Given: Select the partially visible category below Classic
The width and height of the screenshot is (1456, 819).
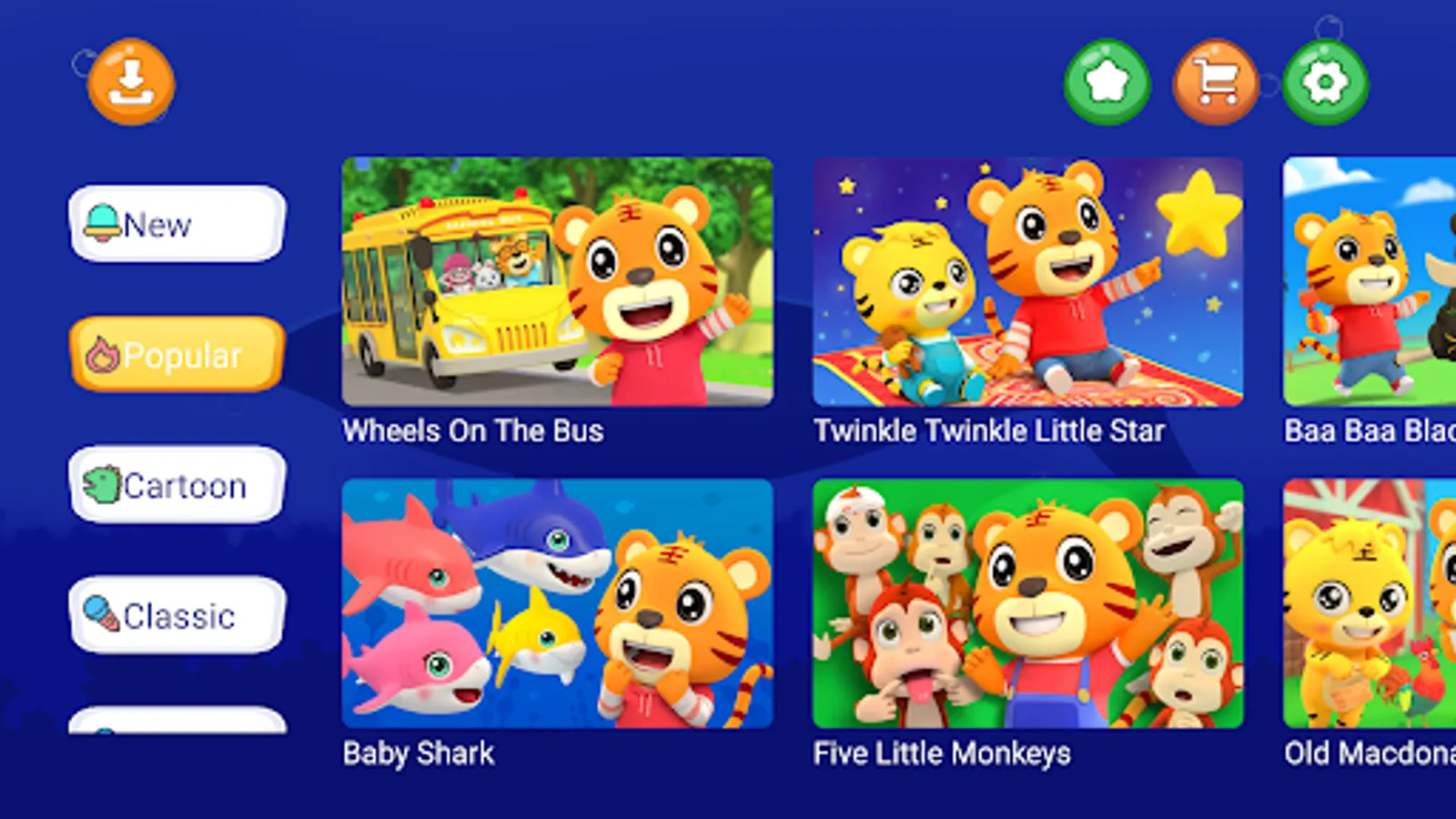Looking at the screenshot, I should 177,720.
